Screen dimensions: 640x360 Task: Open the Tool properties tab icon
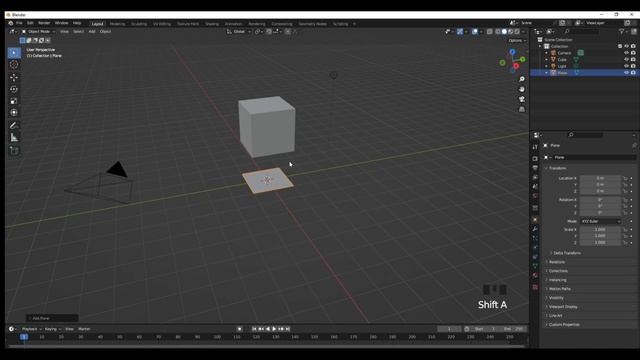click(x=535, y=147)
